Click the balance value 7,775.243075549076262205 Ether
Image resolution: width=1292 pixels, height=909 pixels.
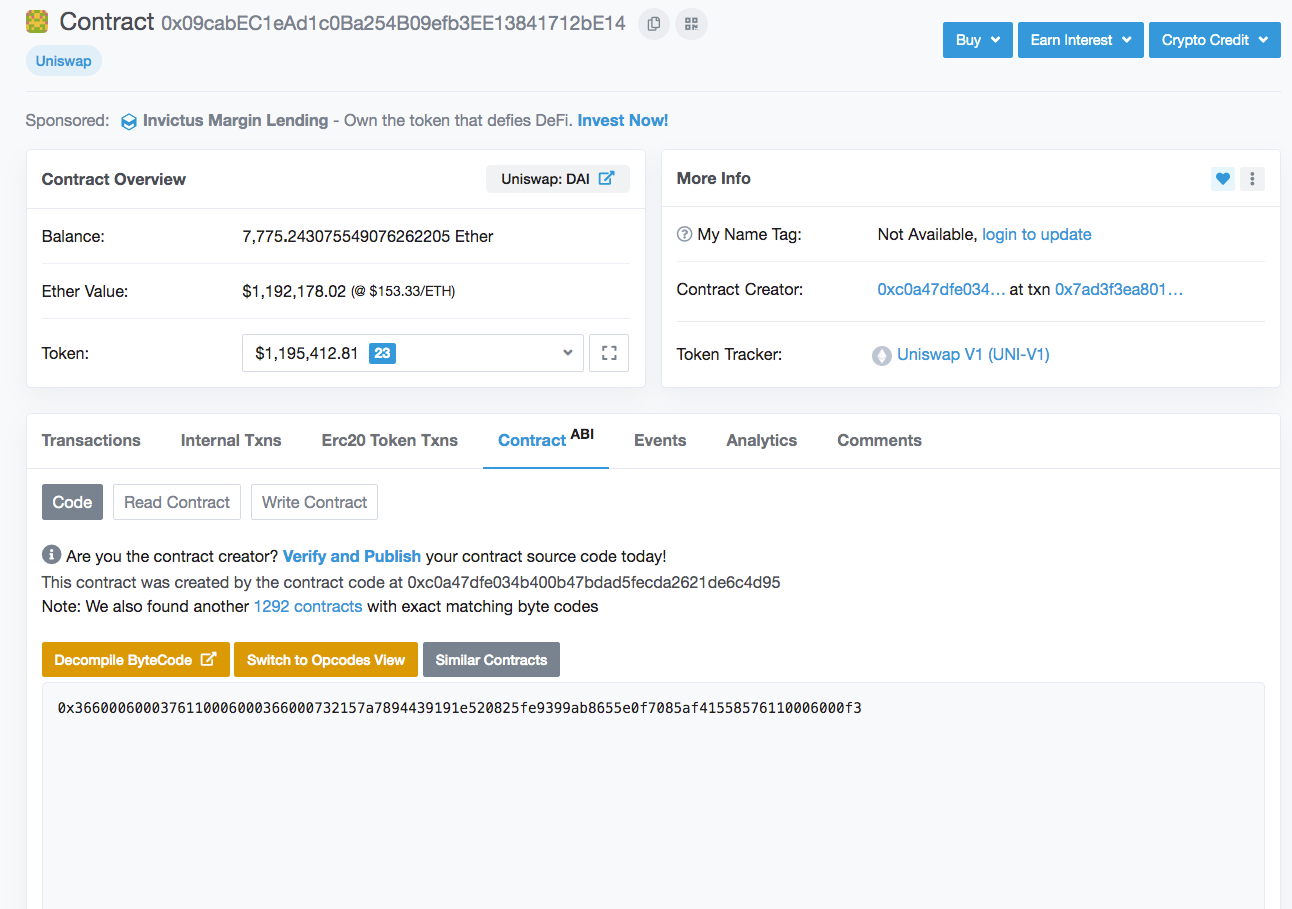368,236
